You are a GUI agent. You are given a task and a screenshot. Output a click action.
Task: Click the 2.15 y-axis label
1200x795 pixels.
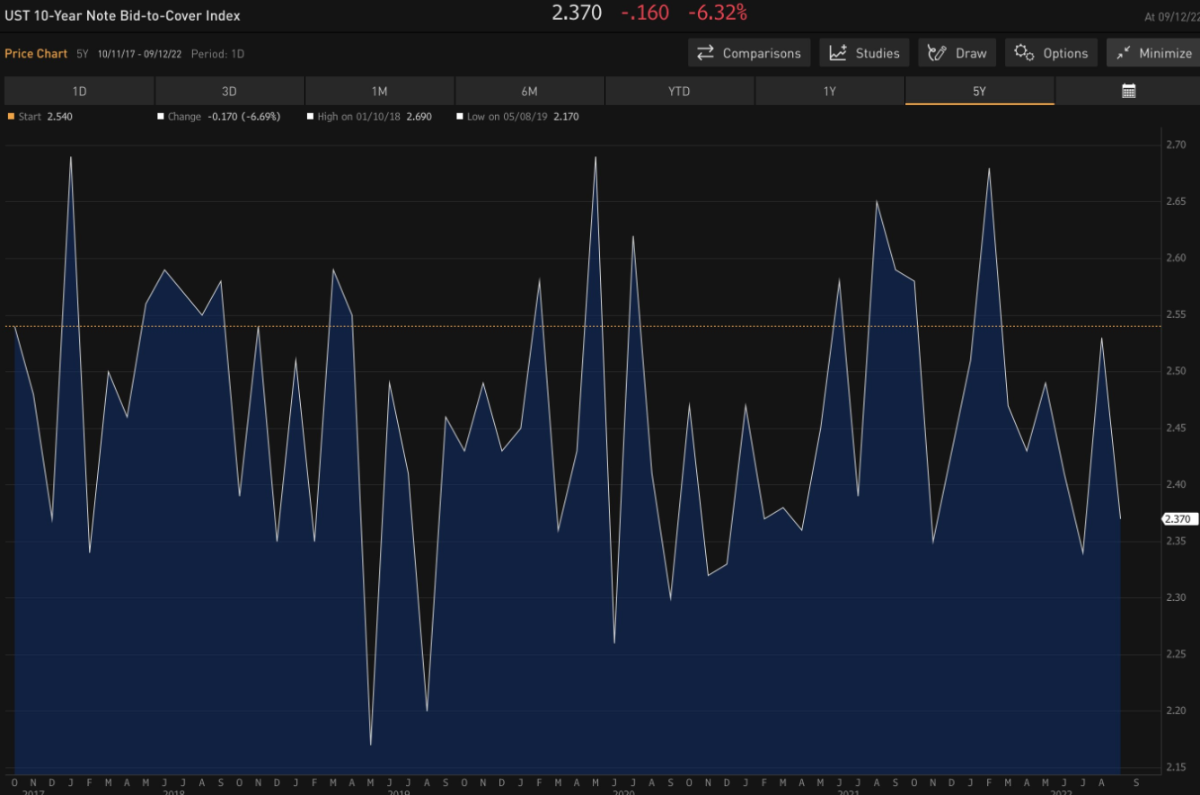1175,767
